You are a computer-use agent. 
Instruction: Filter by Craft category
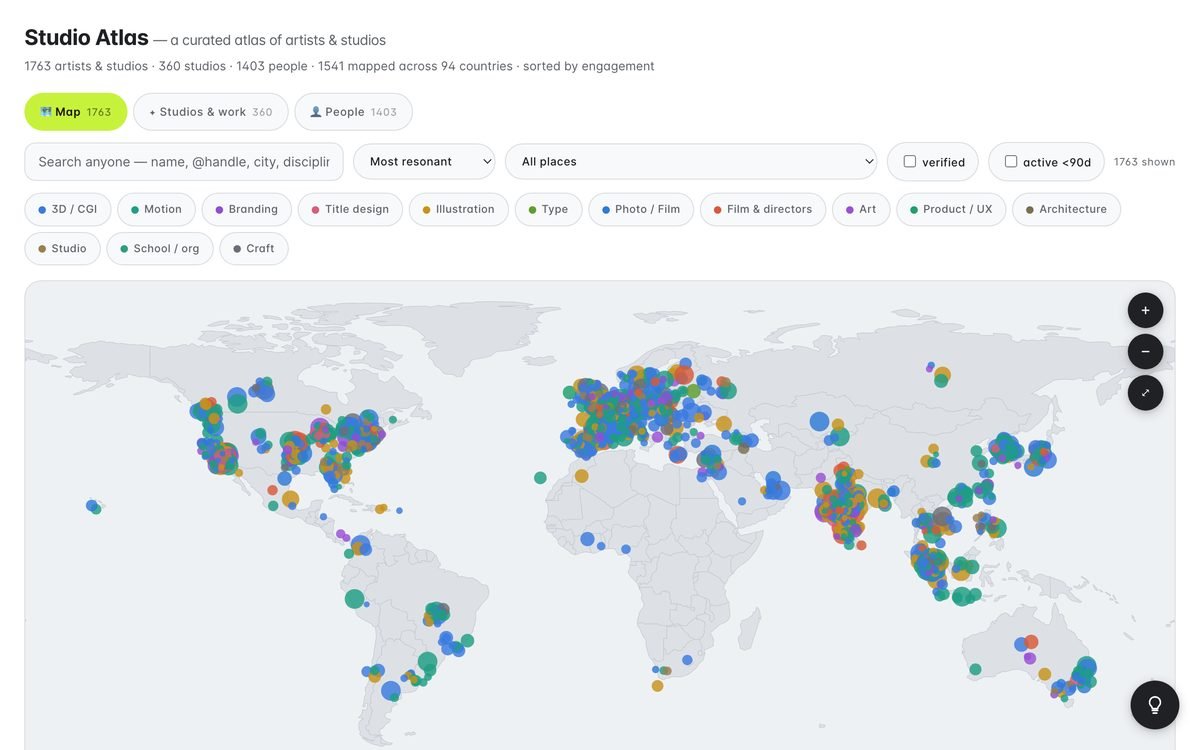coord(254,249)
